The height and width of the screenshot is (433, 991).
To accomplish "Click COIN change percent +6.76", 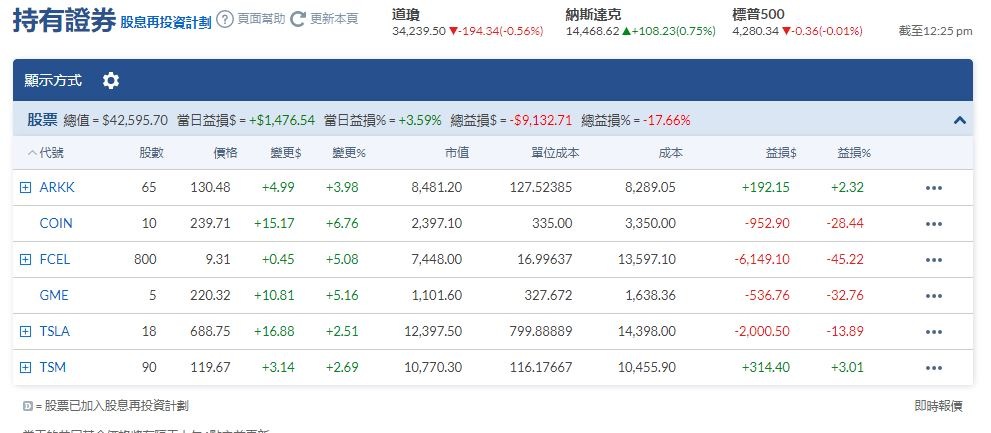I will pos(342,223).
